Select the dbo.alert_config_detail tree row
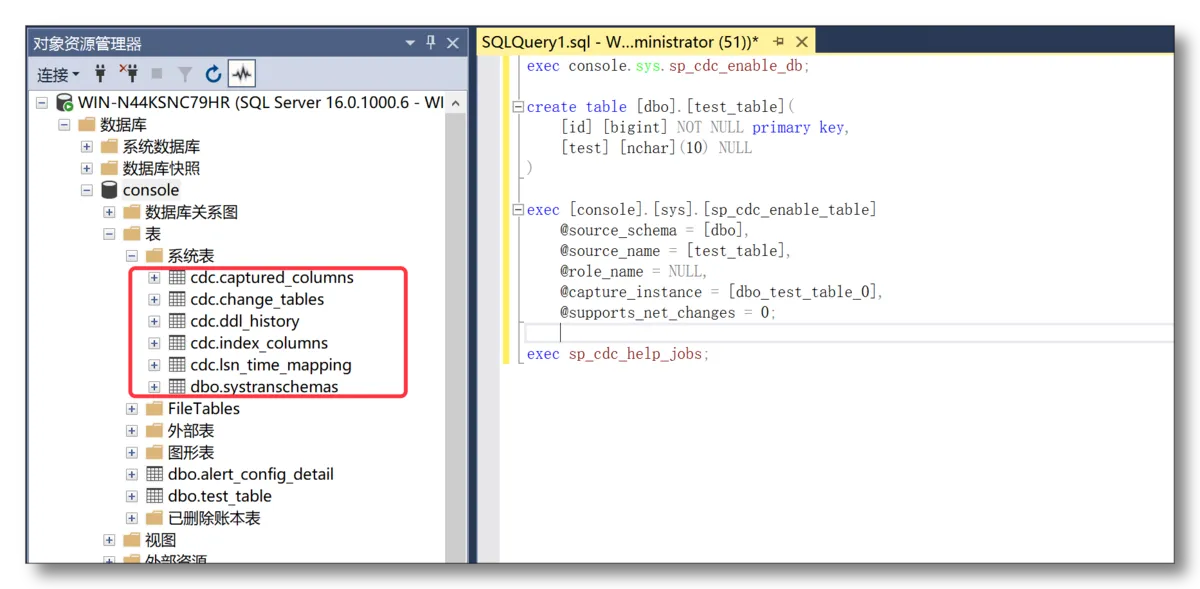Viewport: 1200px width, 589px height. point(250,474)
